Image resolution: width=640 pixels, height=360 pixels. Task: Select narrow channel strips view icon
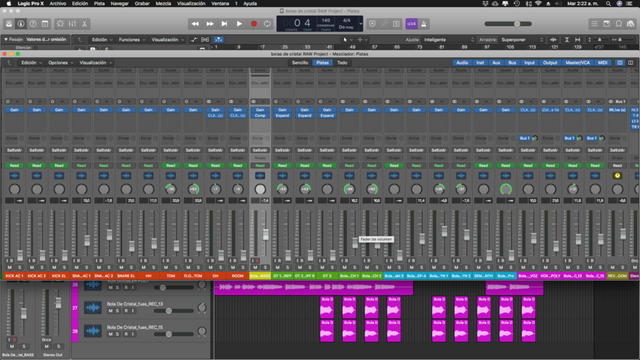coord(620,62)
